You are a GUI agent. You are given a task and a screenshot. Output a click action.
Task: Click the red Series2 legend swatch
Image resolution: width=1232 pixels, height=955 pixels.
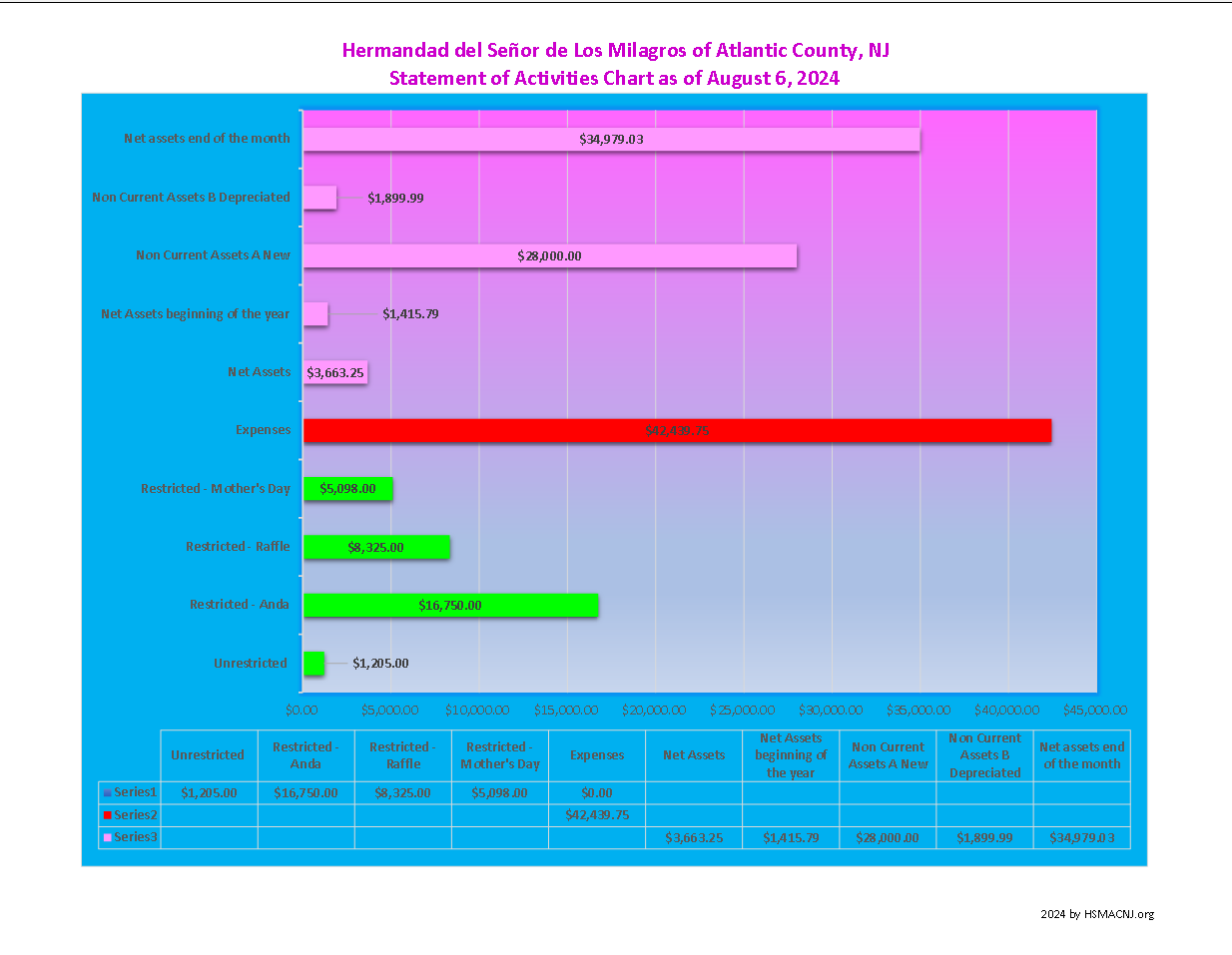pos(107,815)
